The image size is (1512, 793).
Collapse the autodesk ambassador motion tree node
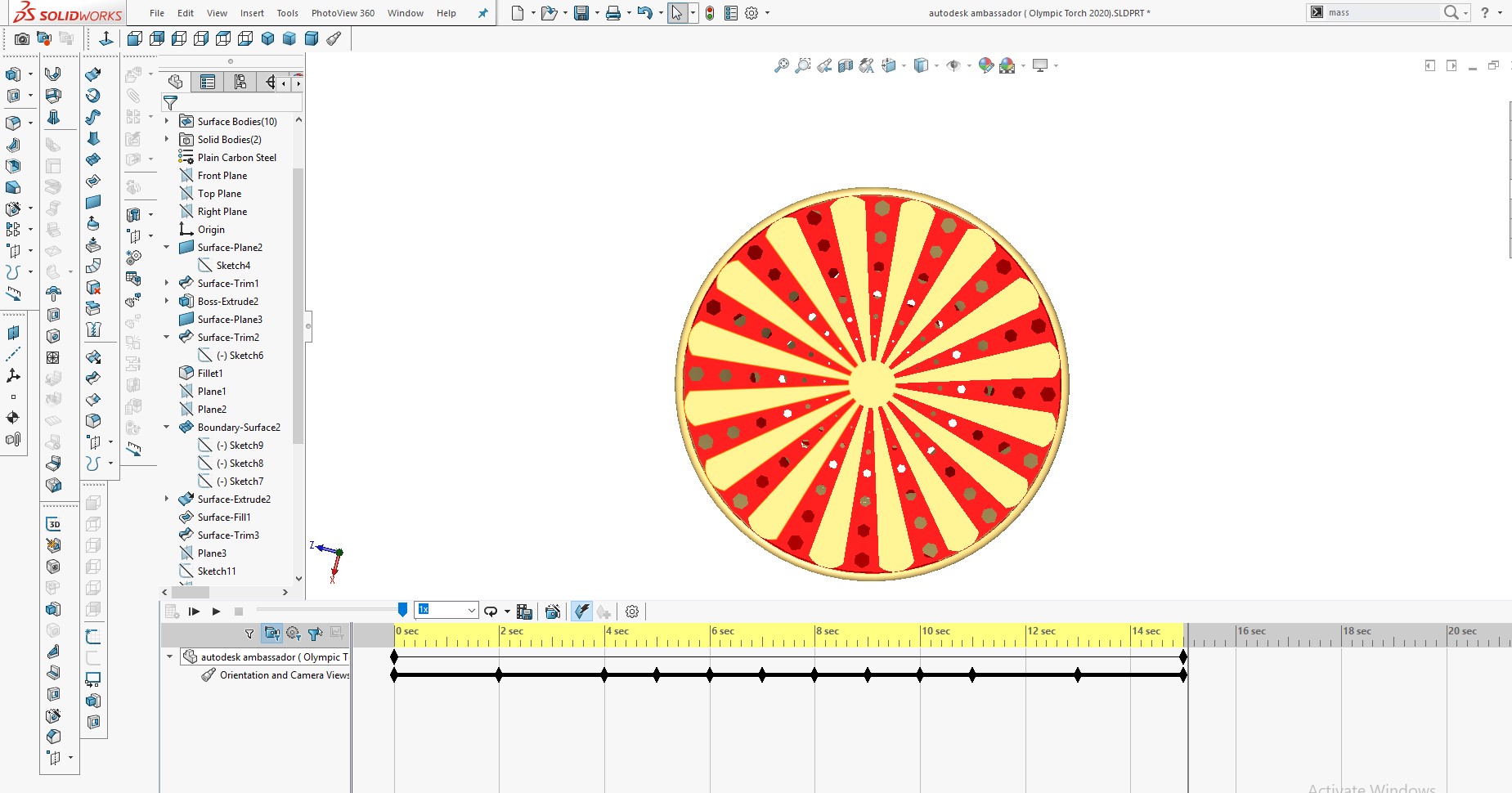(170, 656)
